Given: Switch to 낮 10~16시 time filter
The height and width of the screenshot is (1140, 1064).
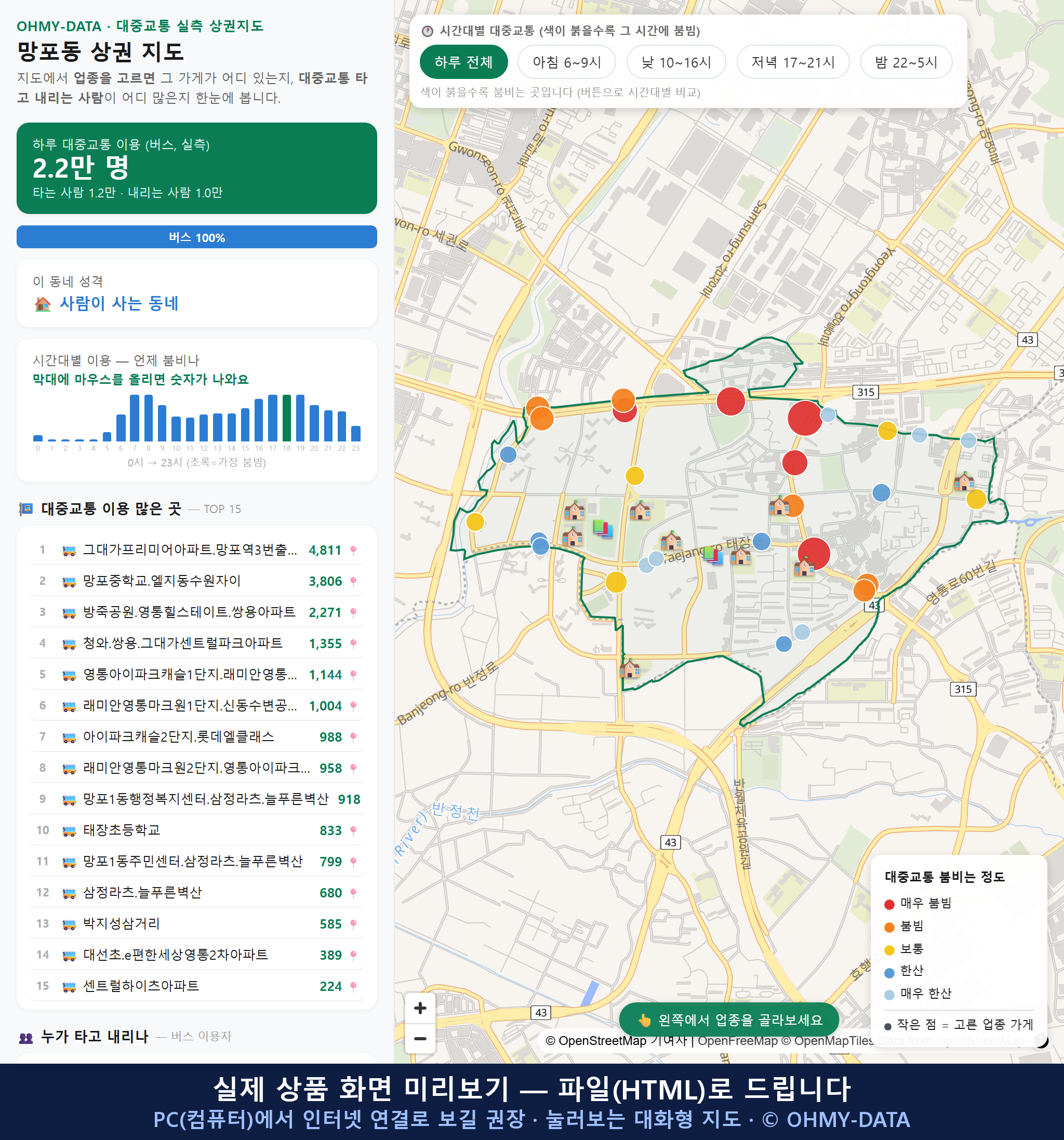Looking at the screenshot, I should tap(676, 62).
